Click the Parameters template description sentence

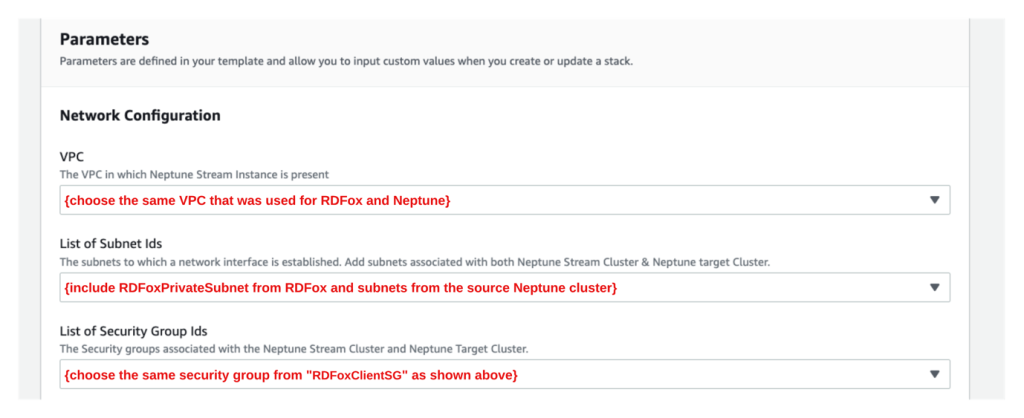point(346,63)
